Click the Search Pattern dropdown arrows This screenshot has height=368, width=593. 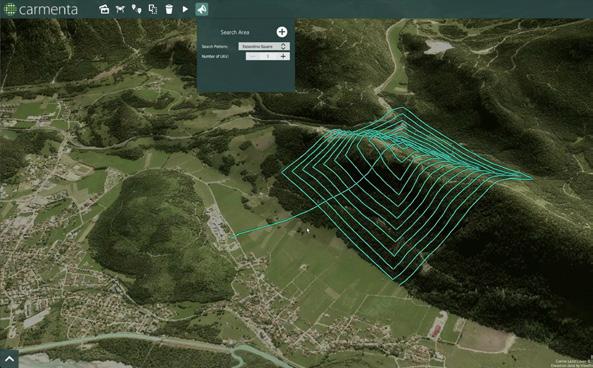(283, 46)
